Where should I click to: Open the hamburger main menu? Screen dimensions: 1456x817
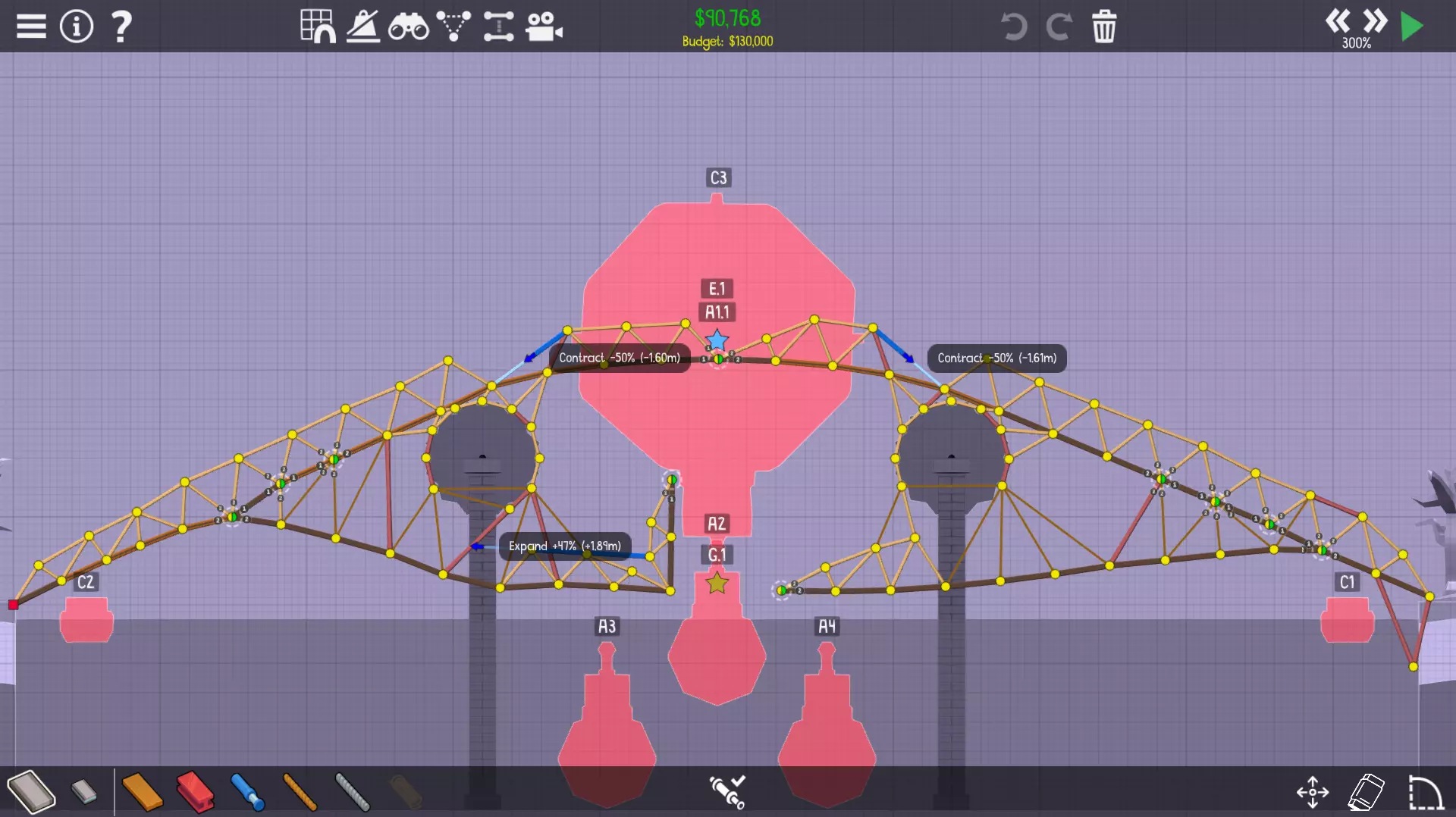[31, 27]
